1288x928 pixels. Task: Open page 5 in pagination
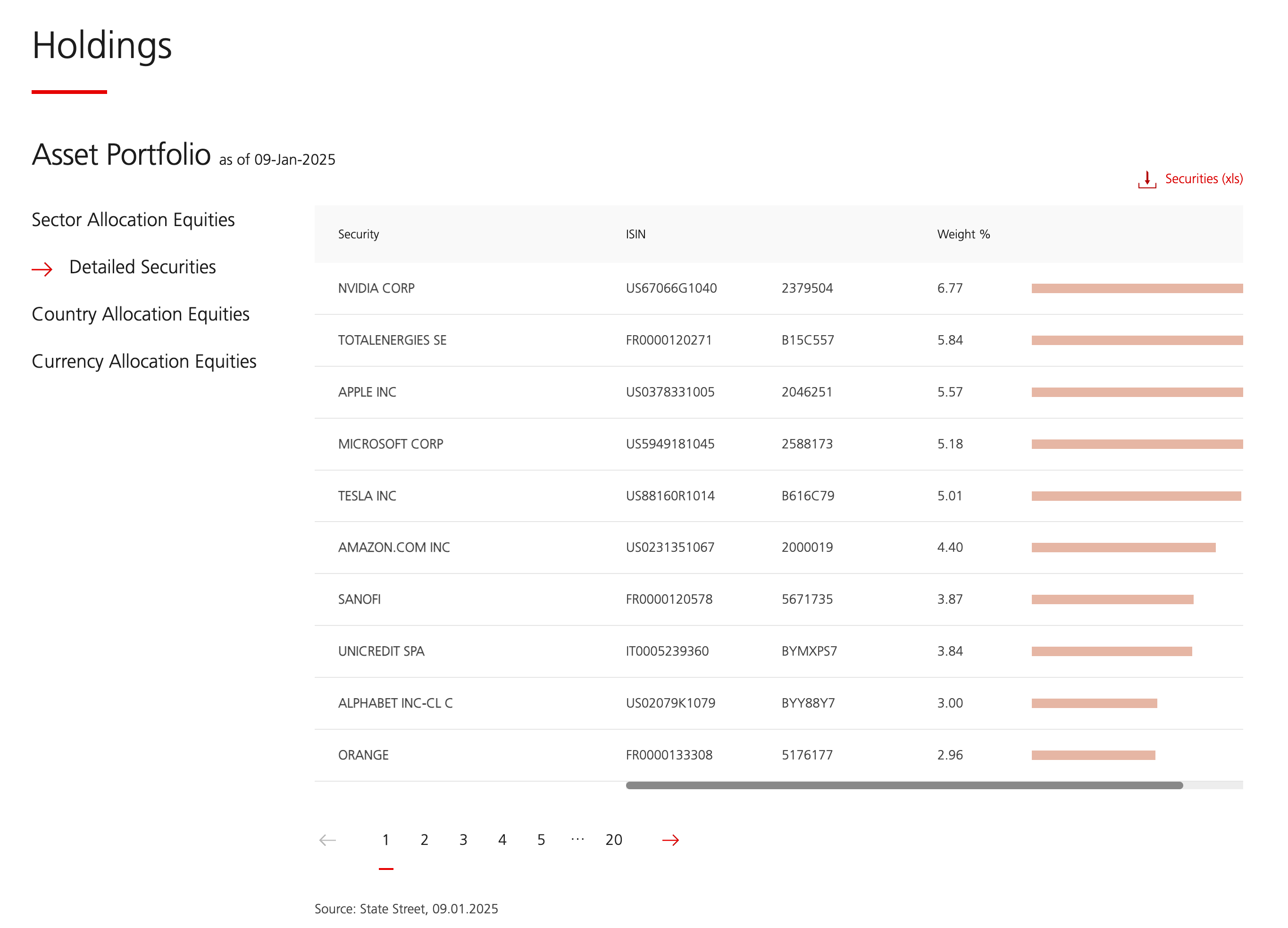tap(541, 840)
